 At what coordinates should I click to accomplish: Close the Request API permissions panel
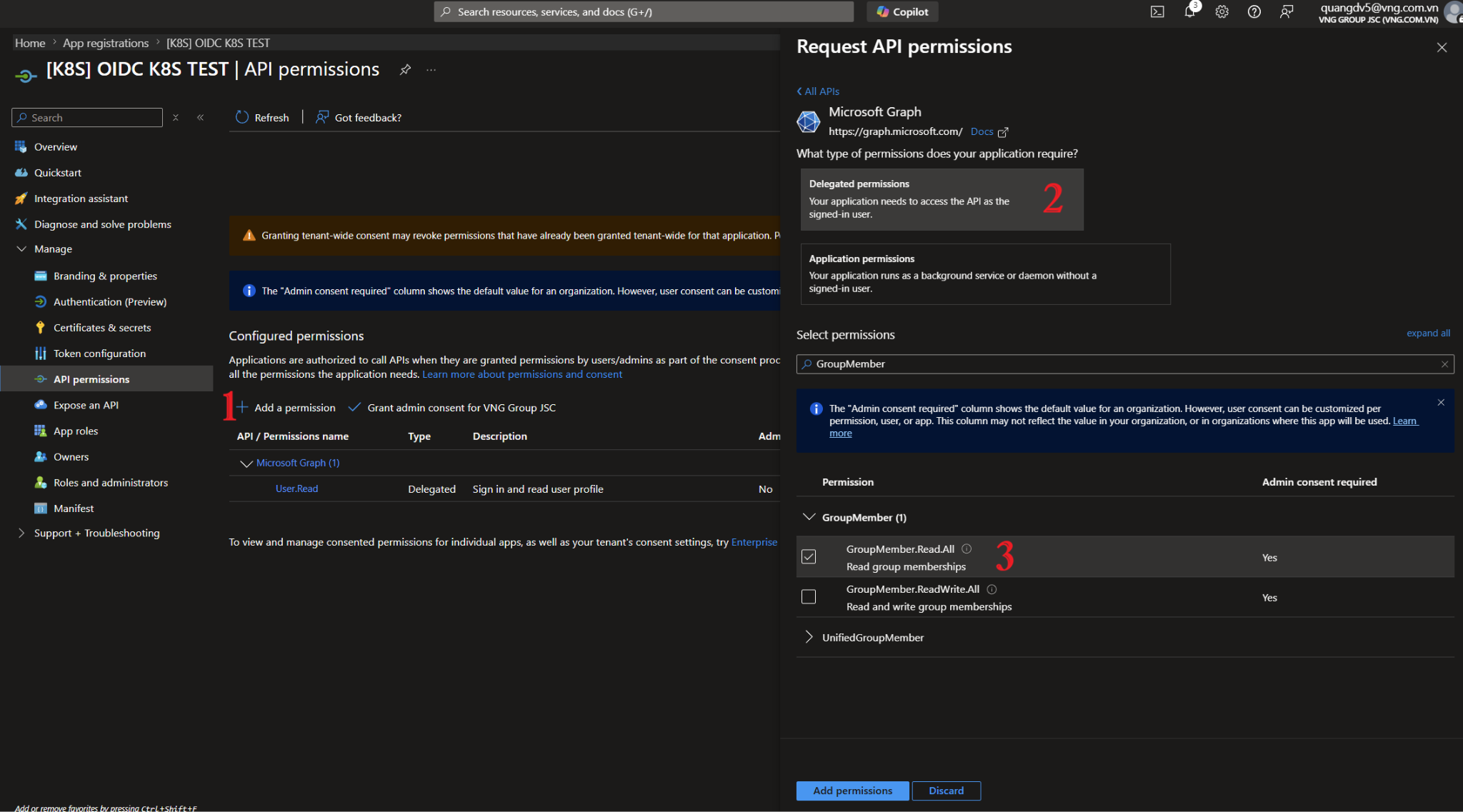click(x=1442, y=48)
